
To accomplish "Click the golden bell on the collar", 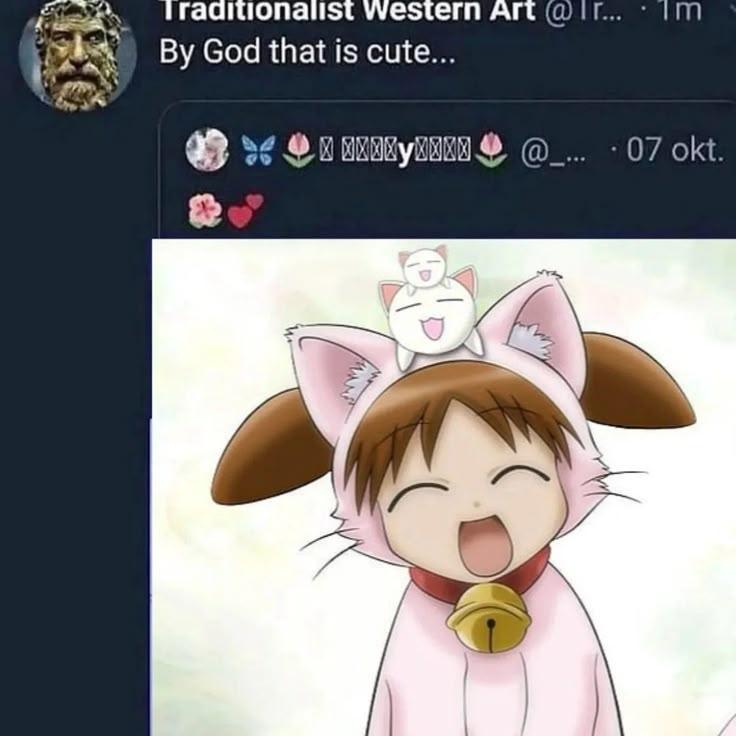I will tap(487, 614).
